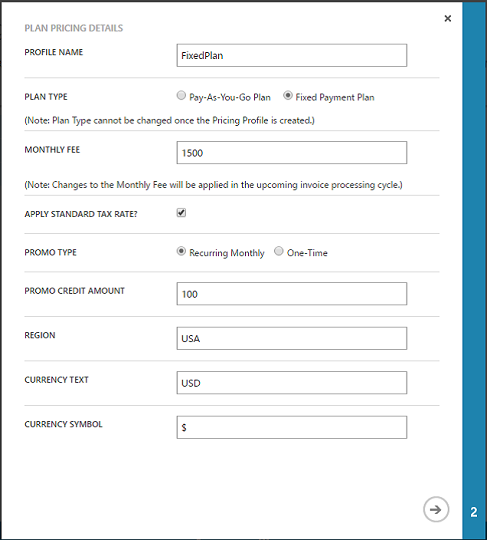
Task: Close the Plan Pricing Details dialog
Action: tap(447, 18)
